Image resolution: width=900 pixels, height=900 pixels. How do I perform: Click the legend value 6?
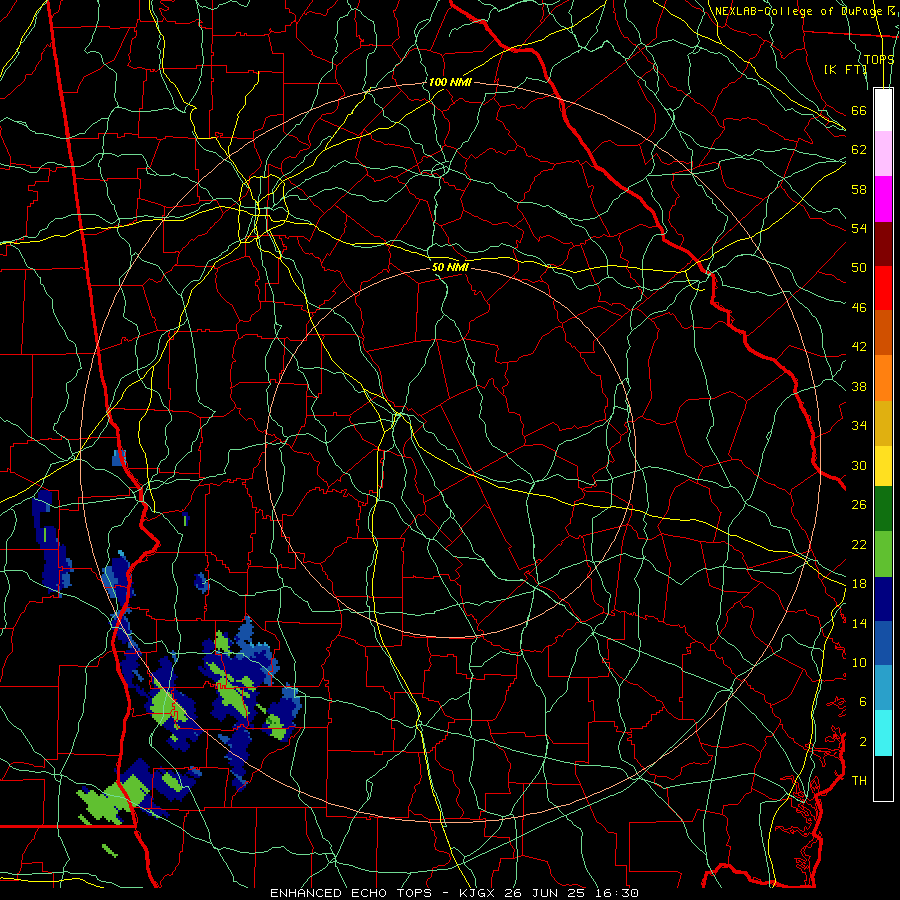pyautogui.click(x=862, y=702)
